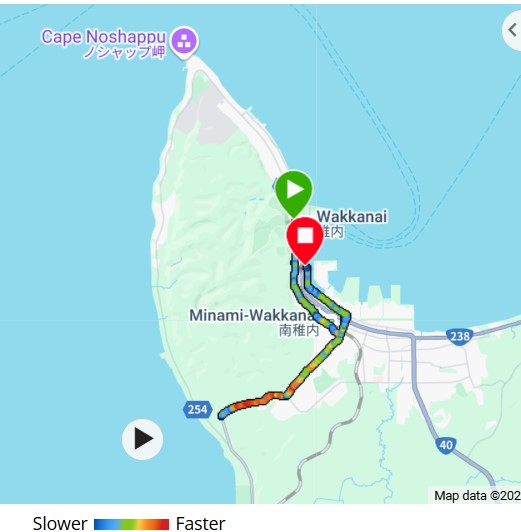
Task: Click the route 254 highway shield
Action: coord(198,410)
